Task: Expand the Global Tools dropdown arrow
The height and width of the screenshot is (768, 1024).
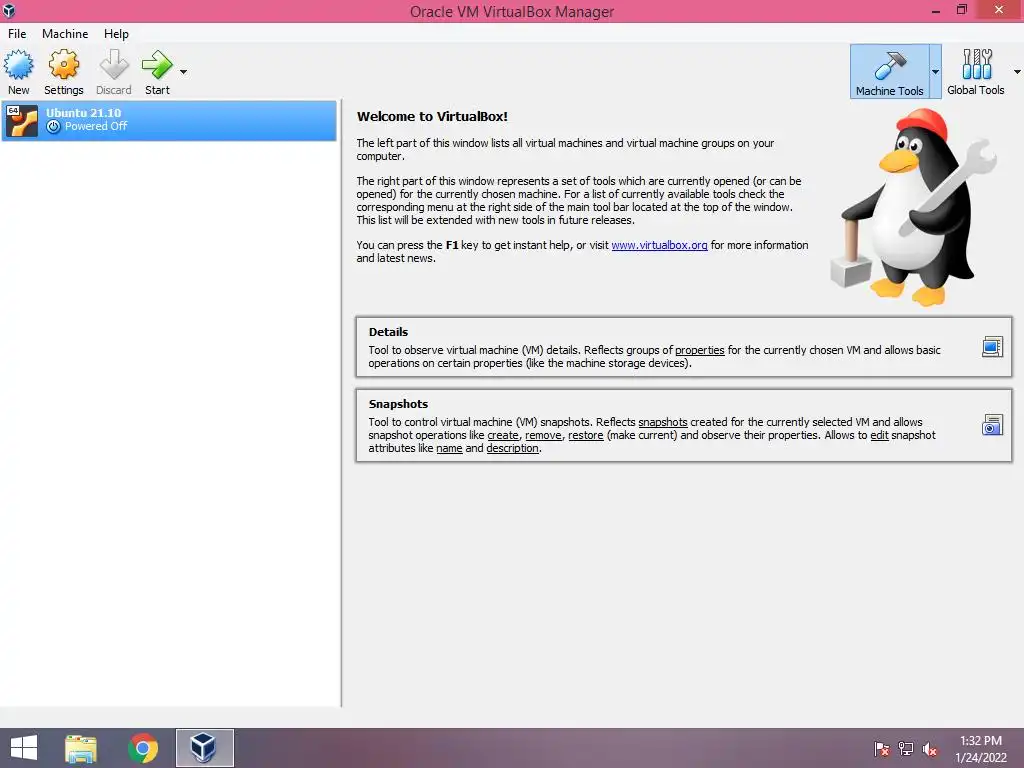Action: click(x=1017, y=72)
